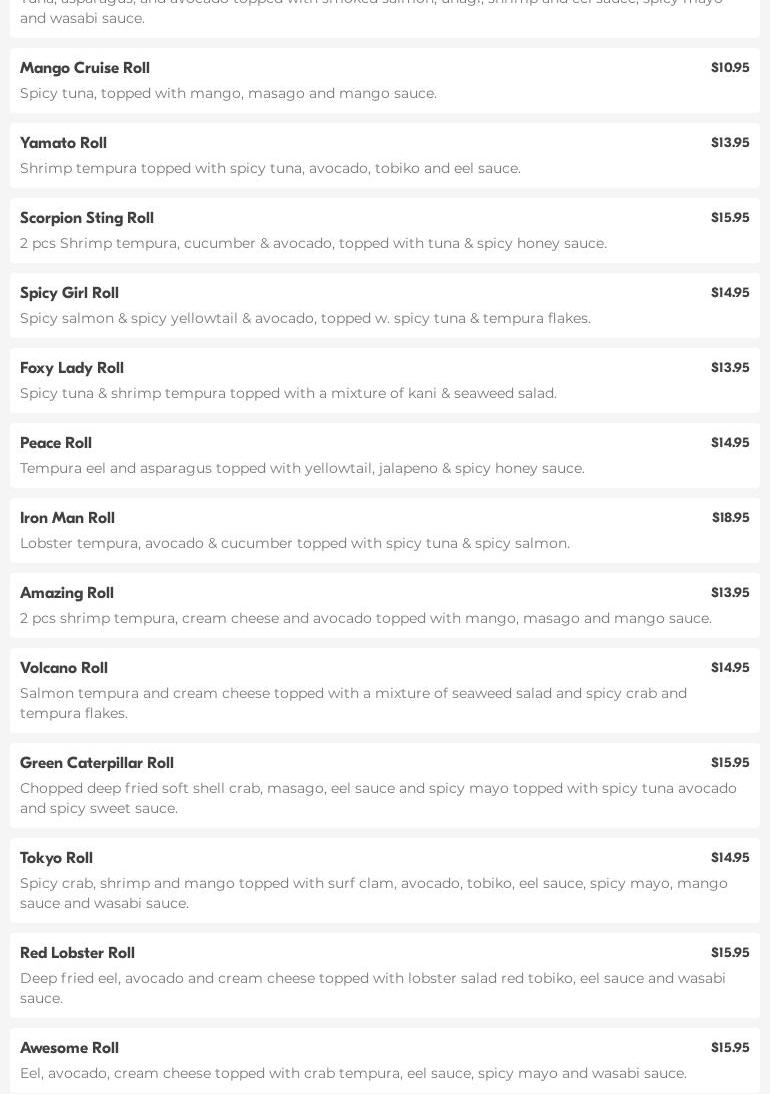Click the Peace Roll $14.95 price

coord(730,443)
